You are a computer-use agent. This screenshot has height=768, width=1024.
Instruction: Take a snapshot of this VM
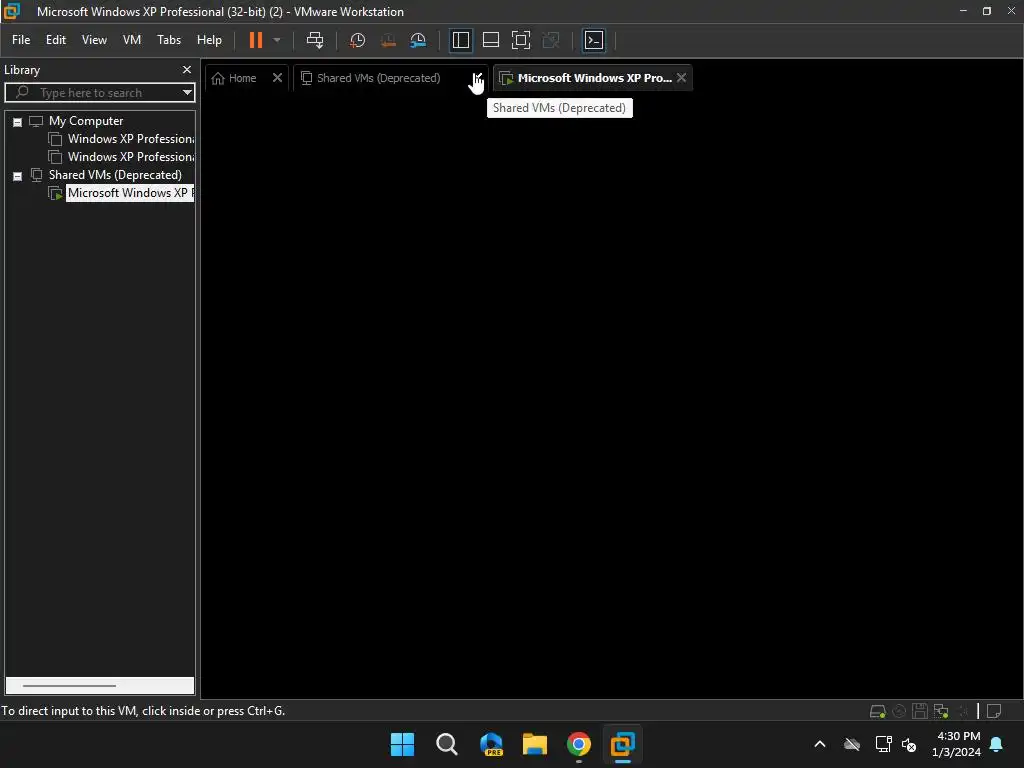coord(357,40)
